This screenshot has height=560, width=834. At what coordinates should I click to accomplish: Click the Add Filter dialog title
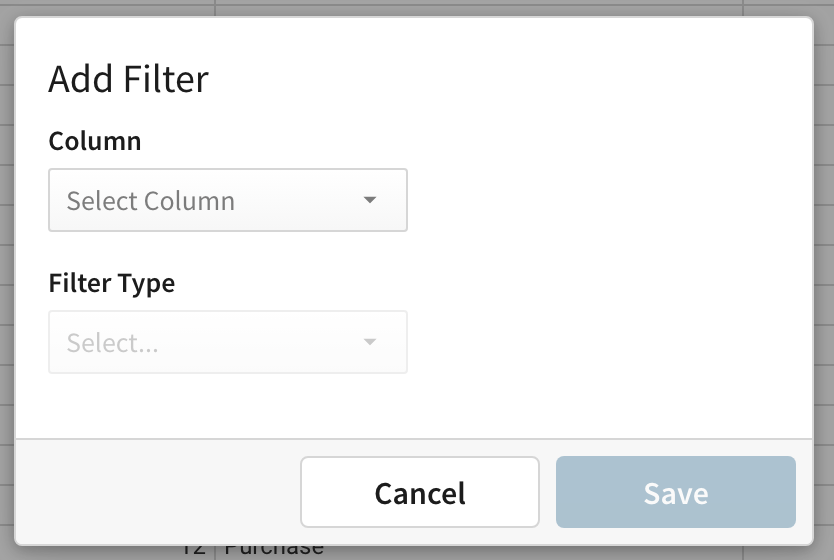[128, 79]
